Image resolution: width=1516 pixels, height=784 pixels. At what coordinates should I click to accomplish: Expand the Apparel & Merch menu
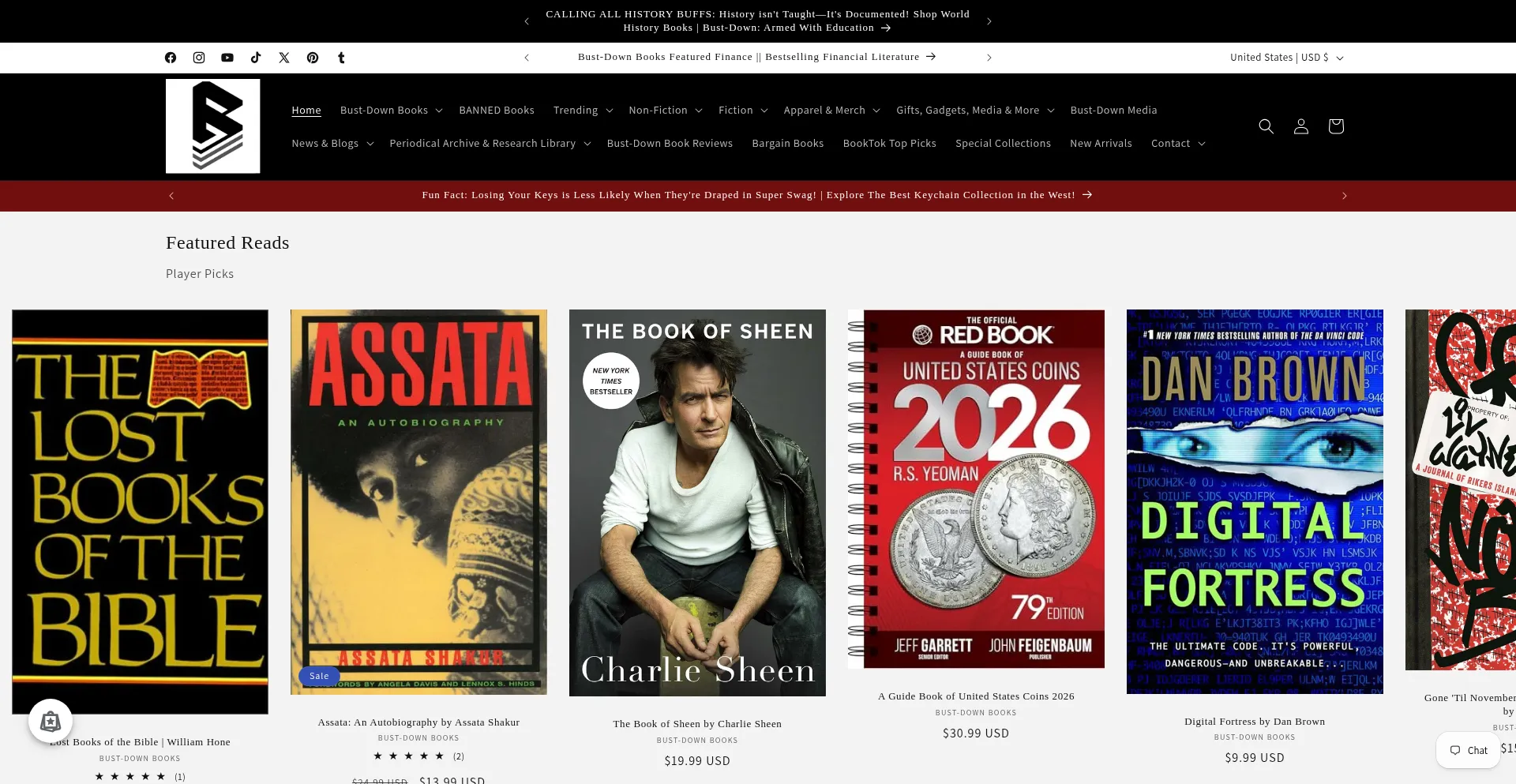[x=832, y=111]
